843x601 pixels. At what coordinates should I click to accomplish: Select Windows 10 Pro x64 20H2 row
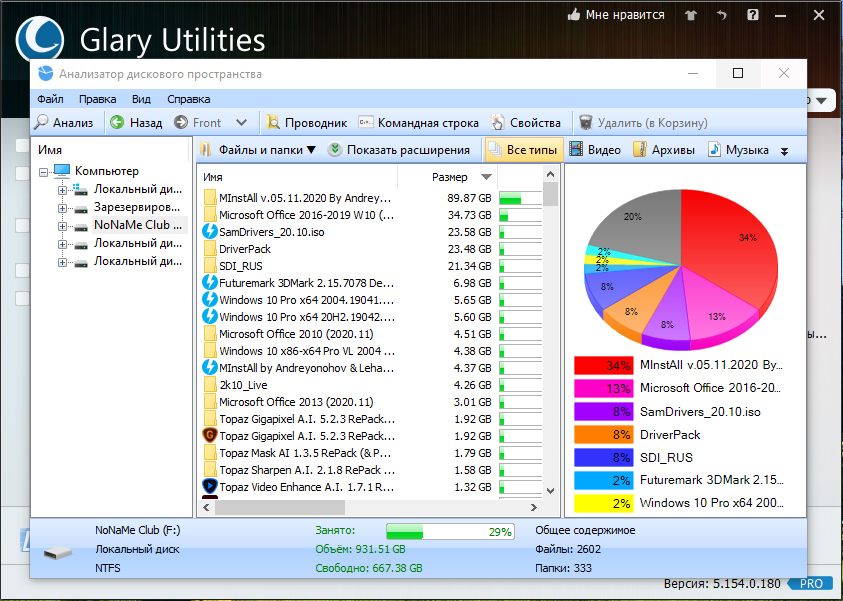[x=371, y=317]
